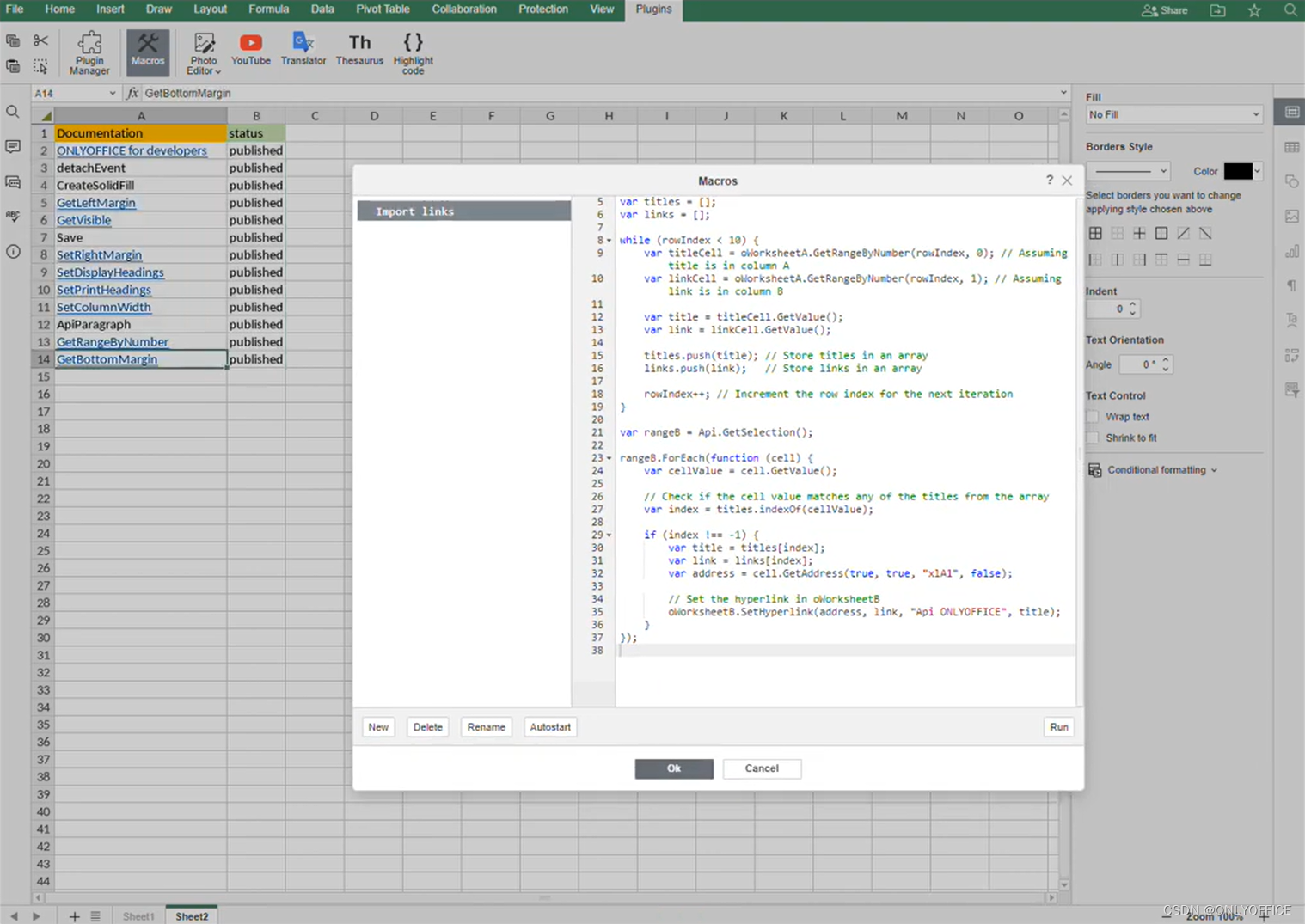Click the header search icon
This screenshot has height=924, width=1305.
coord(1290,10)
